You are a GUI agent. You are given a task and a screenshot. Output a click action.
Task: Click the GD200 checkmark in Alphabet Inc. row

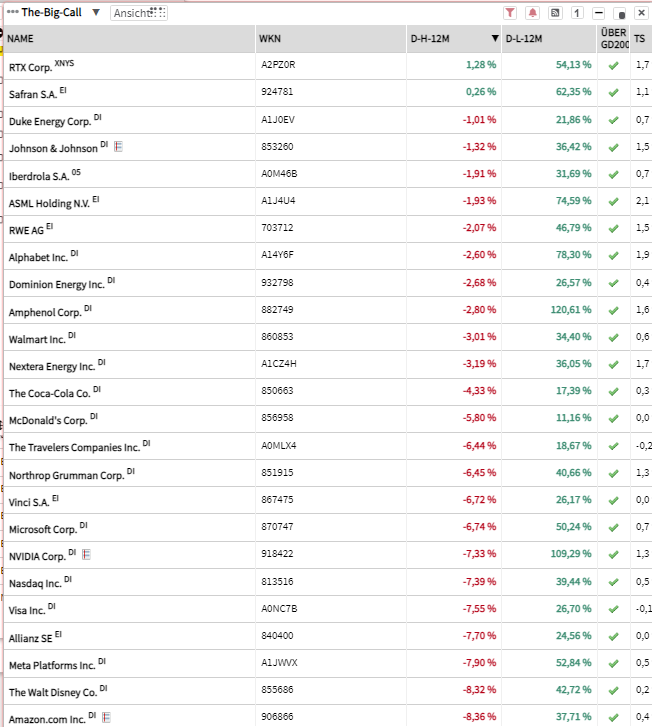(613, 257)
